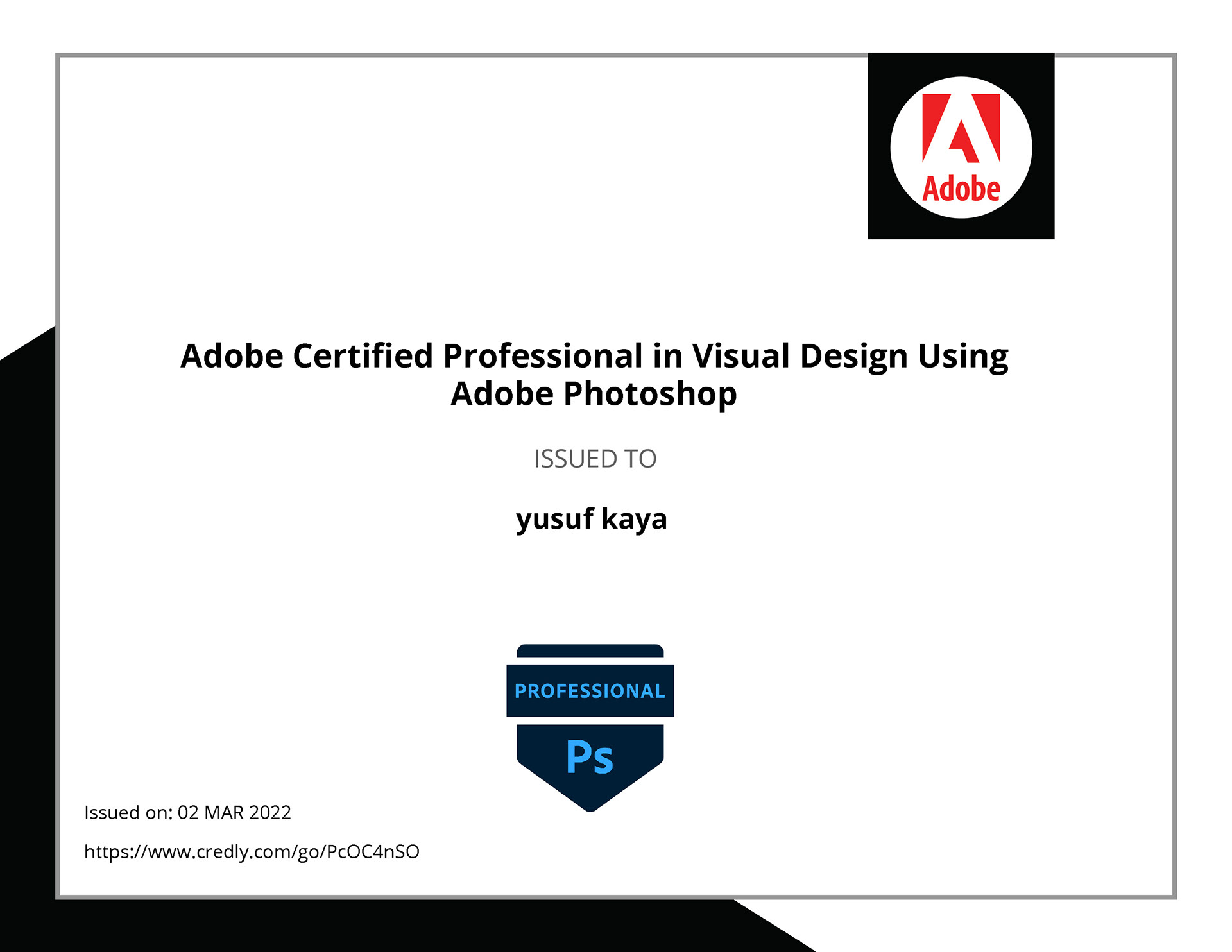Viewport: 1232px width, 952px height.
Task: Click the 'ISSUED TO' label
Action: pos(595,459)
